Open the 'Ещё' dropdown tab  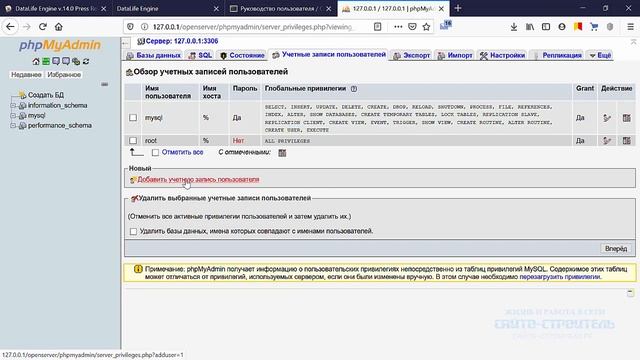click(x=600, y=55)
